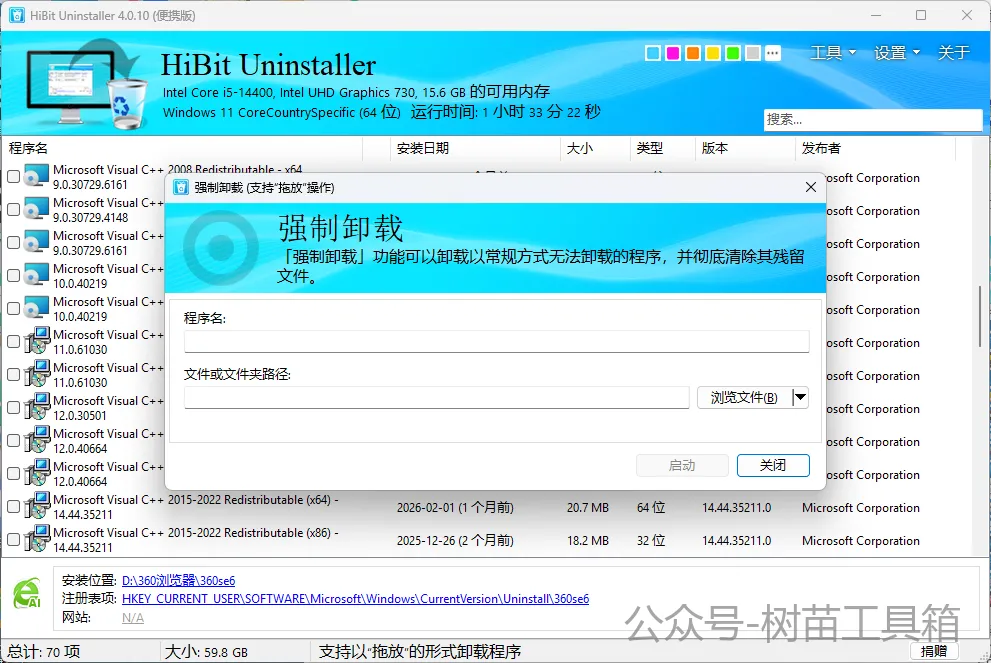Expand the 浏览文件 dropdown arrow
The image size is (991, 663).
800,398
